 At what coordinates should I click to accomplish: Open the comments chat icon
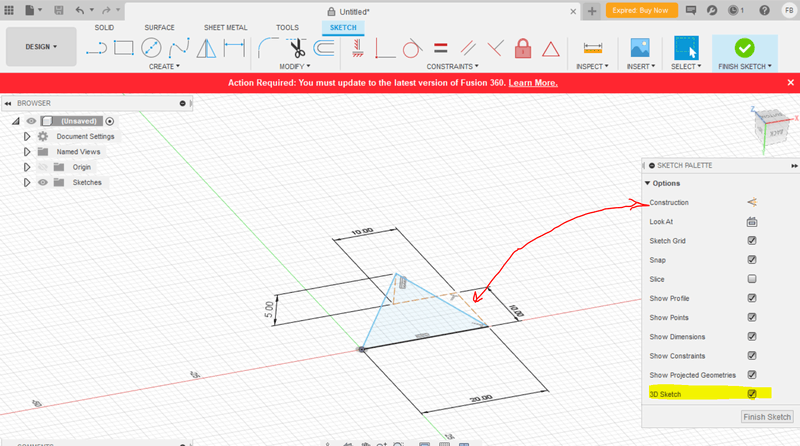click(691, 10)
